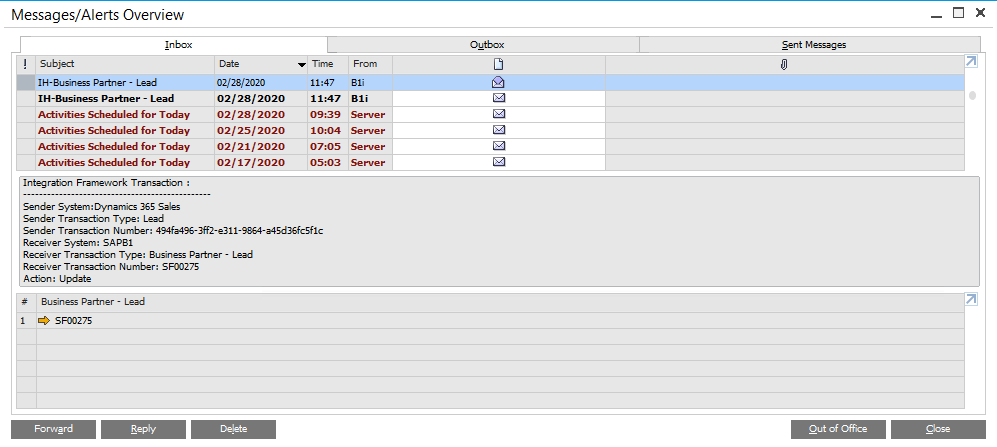Click the envelope icon for 09:39 message
The height and width of the screenshot is (447, 997).
tap(499, 114)
